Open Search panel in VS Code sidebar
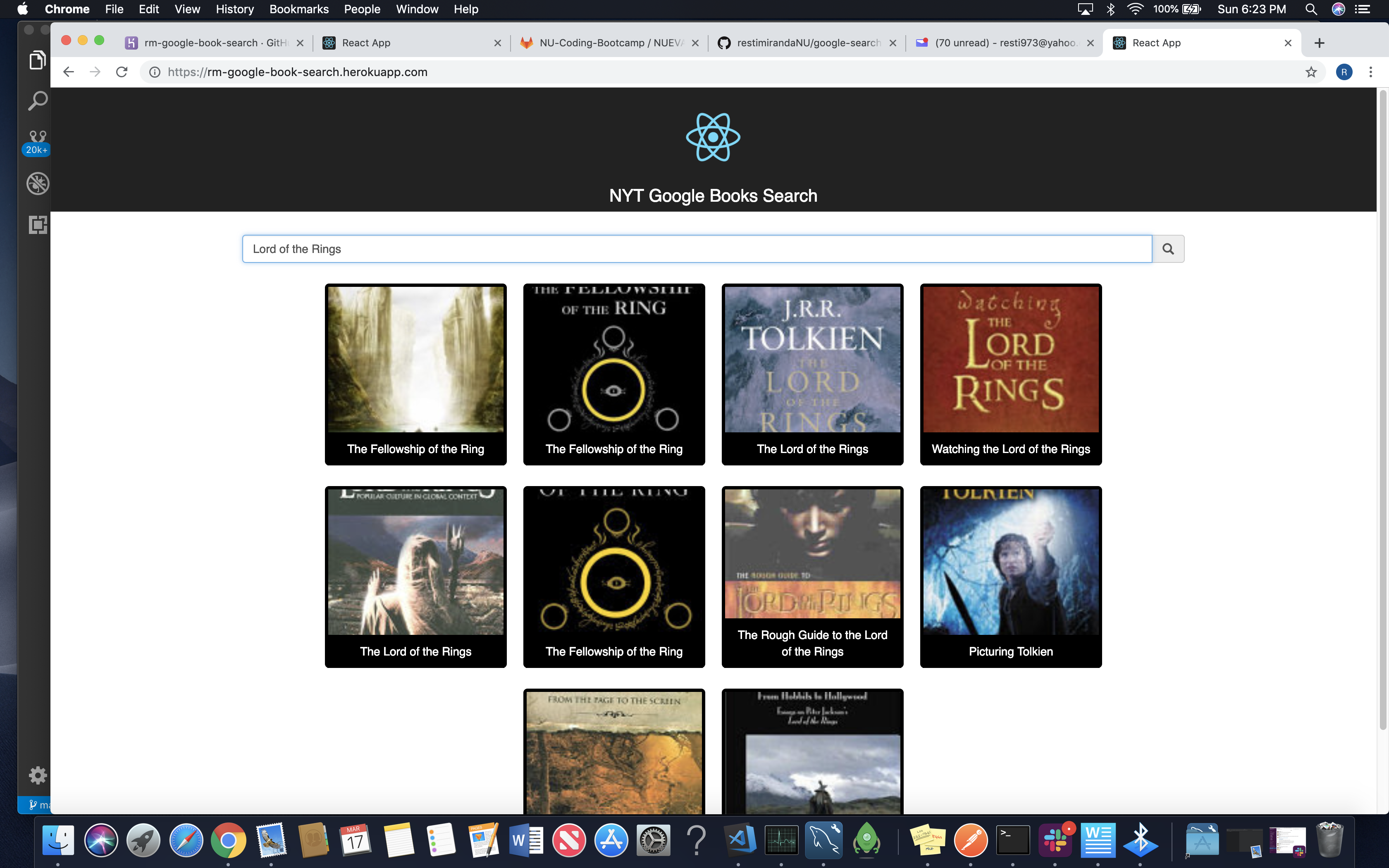The width and height of the screenshot is (1389, 868). pos(37,101)
